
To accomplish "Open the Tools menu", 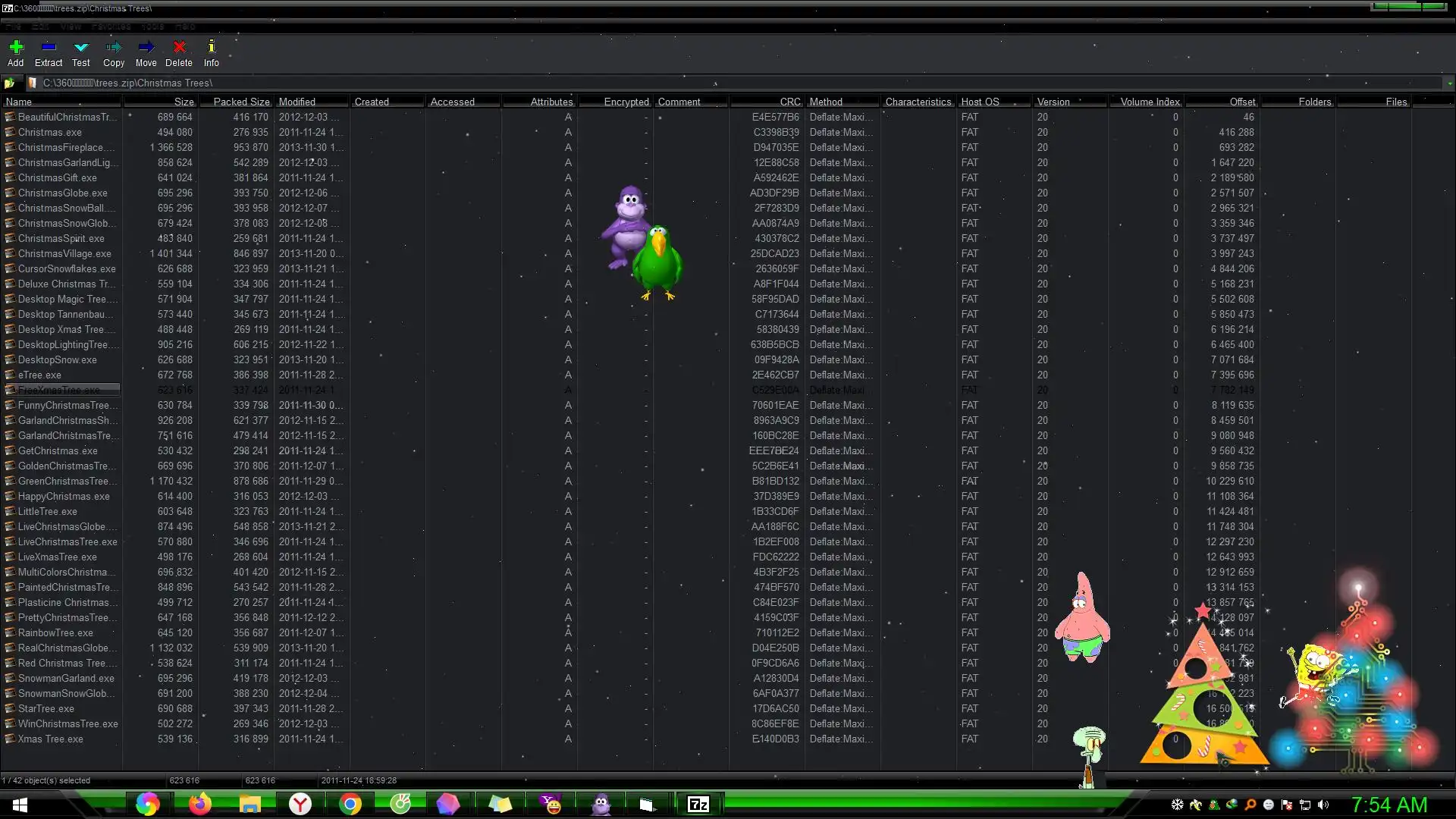I will (152, 27).
